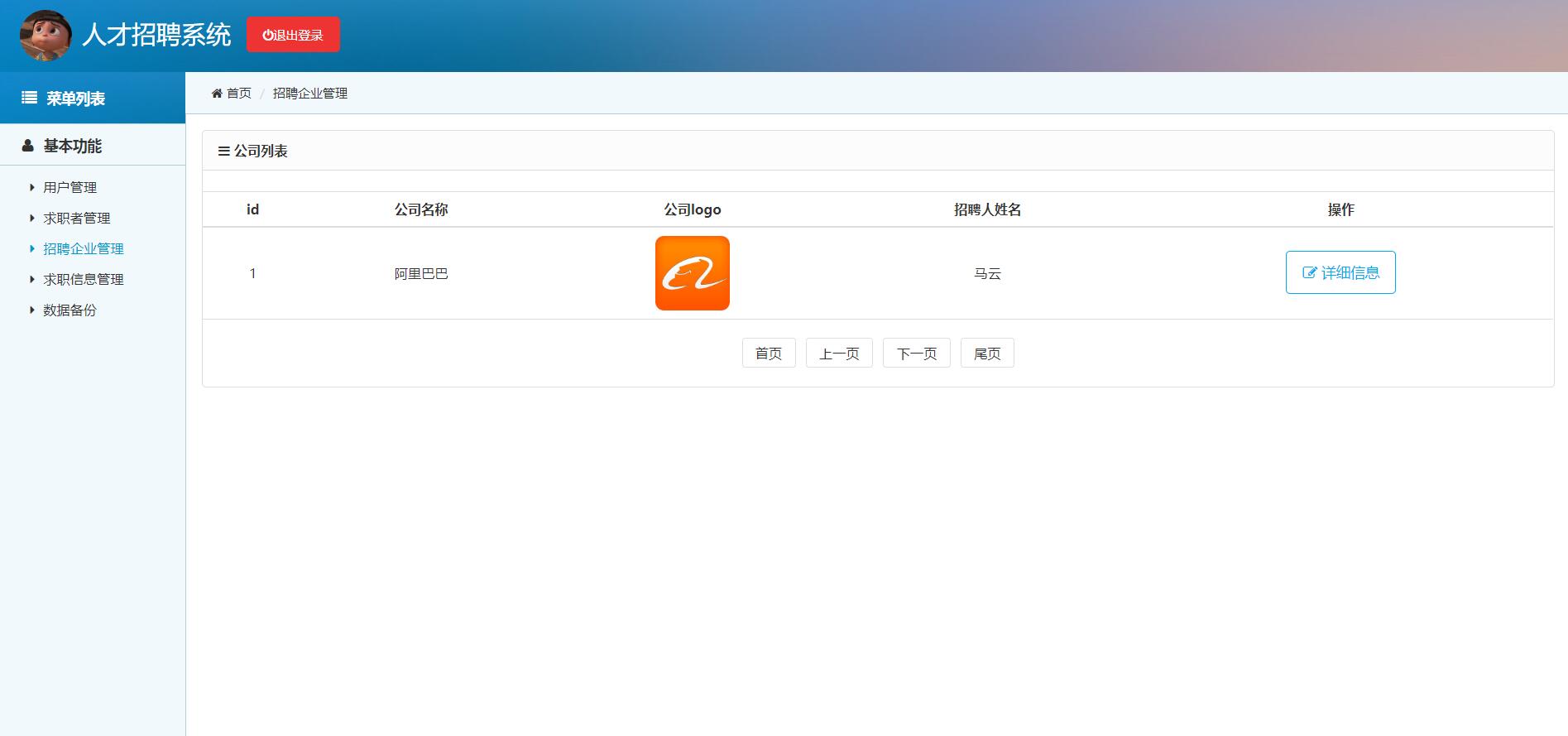The width and height of the screenshot is (1568, 736).
Task: Open 详细信息 for 阿里巴巴
Action: 1340,272
